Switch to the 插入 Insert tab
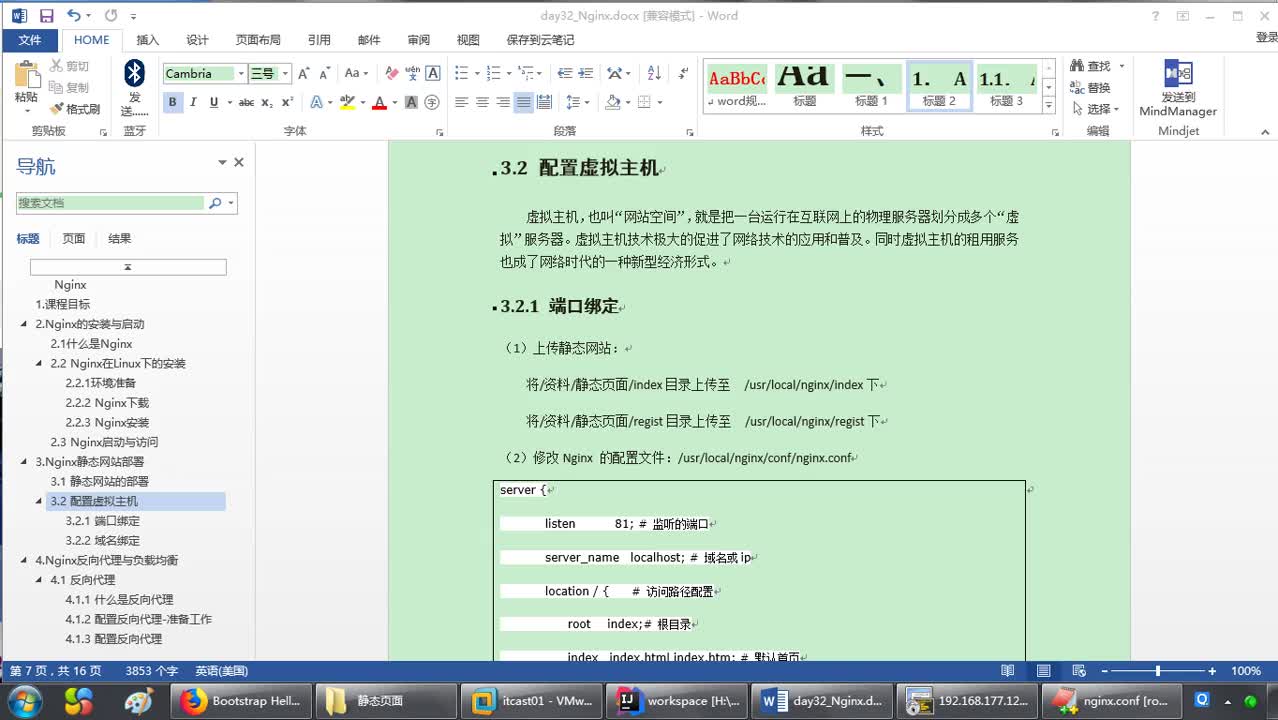Viewport: 1278px width, 720px height. pyautogui.click(x=148, y=40)
